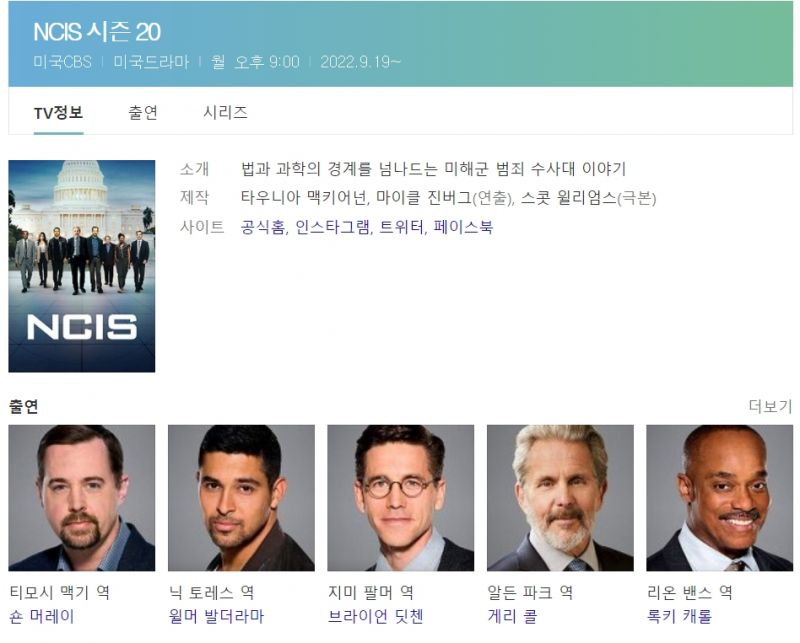Open the 숀 머레이 actor link
This screenshot has width=800, height=643.
point(42,616)
